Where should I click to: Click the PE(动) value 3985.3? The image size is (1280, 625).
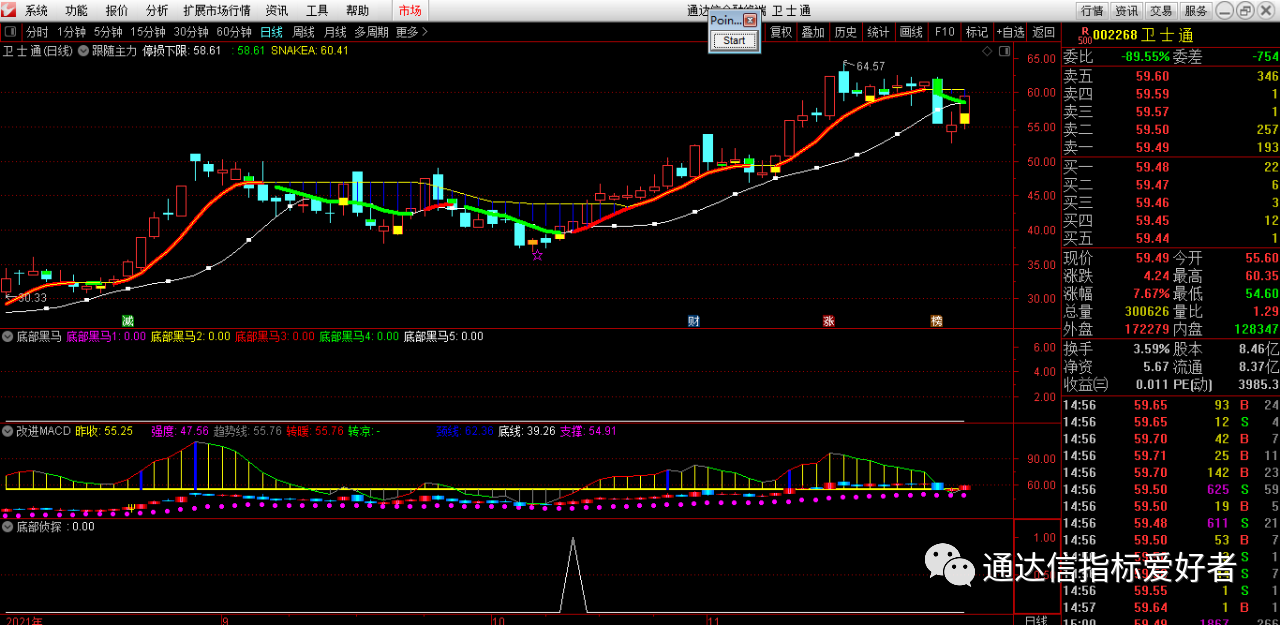click(1257, 384)
